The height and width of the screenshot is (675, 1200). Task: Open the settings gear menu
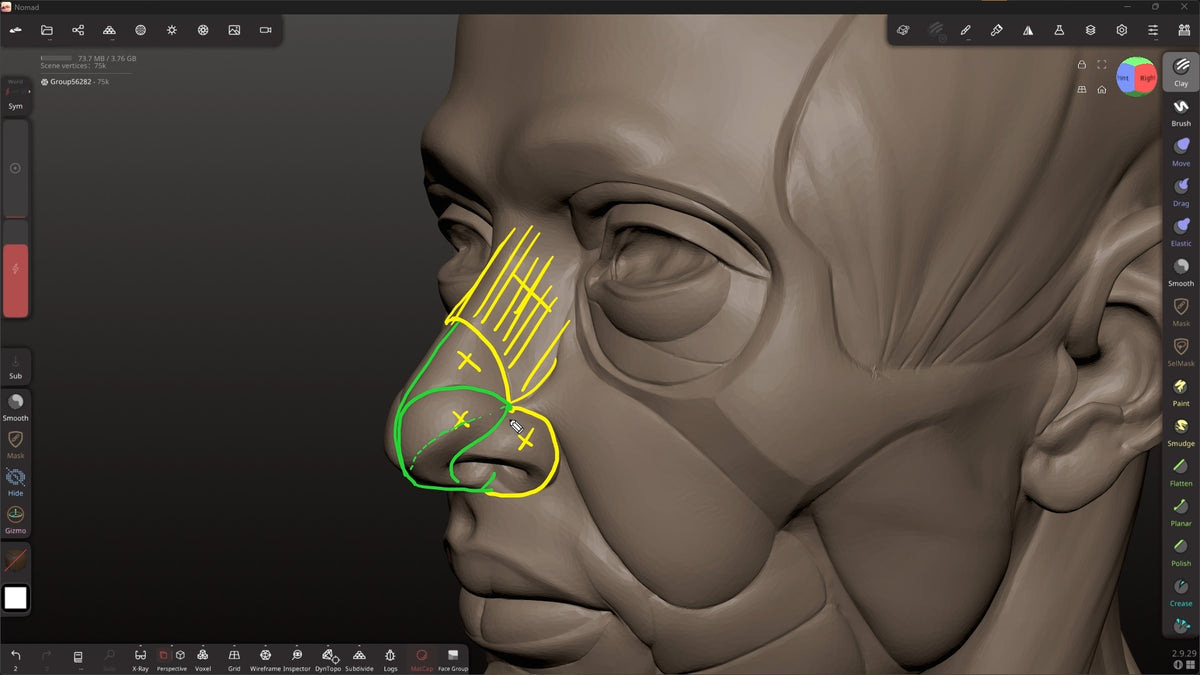(1121, 30)
